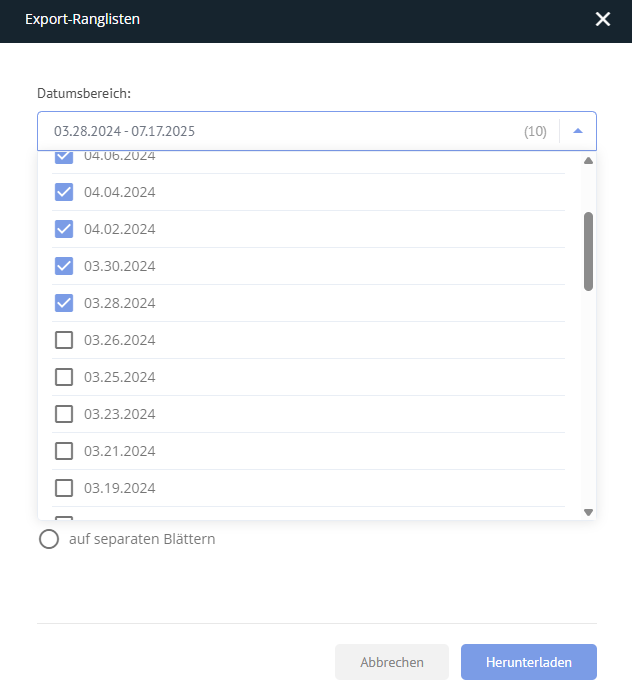
Task: Click the Herunterladen button
Action: 529,662
